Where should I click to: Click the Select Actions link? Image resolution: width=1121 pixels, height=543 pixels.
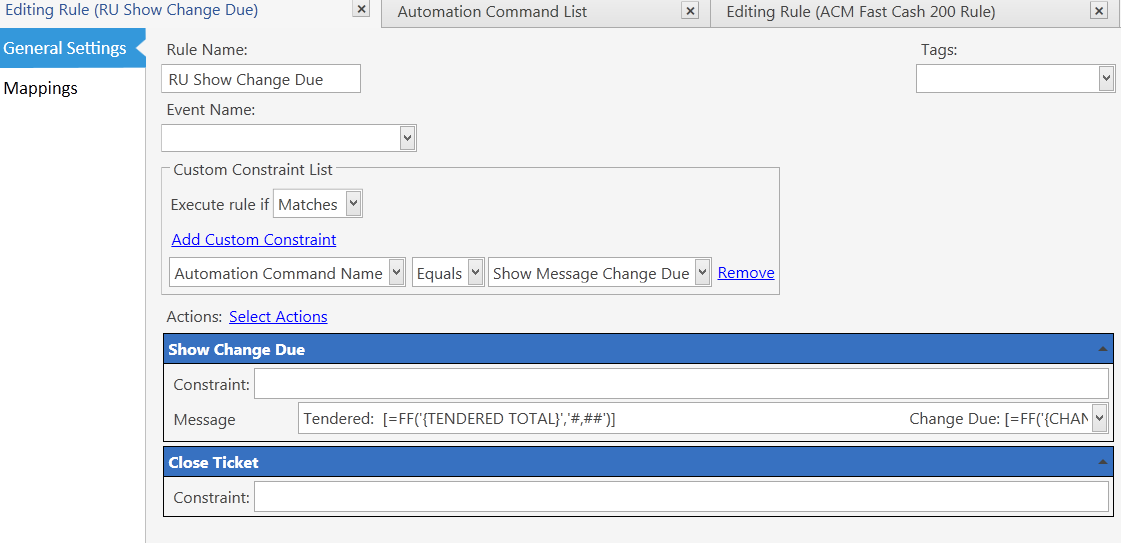point(278,316)
